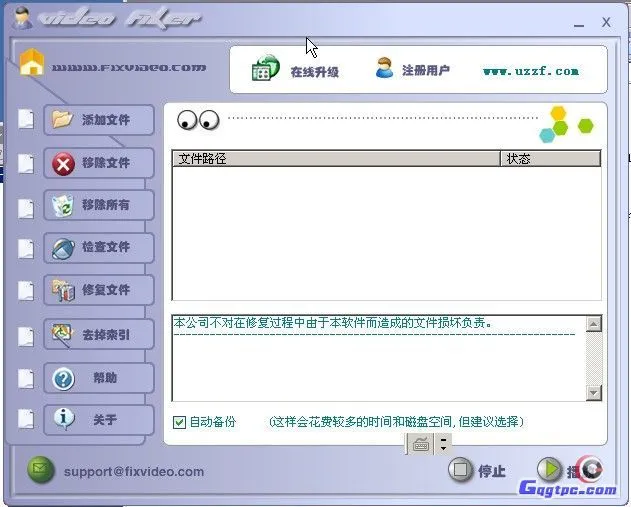Click the message box scrollbar track

tap(594, 358)
